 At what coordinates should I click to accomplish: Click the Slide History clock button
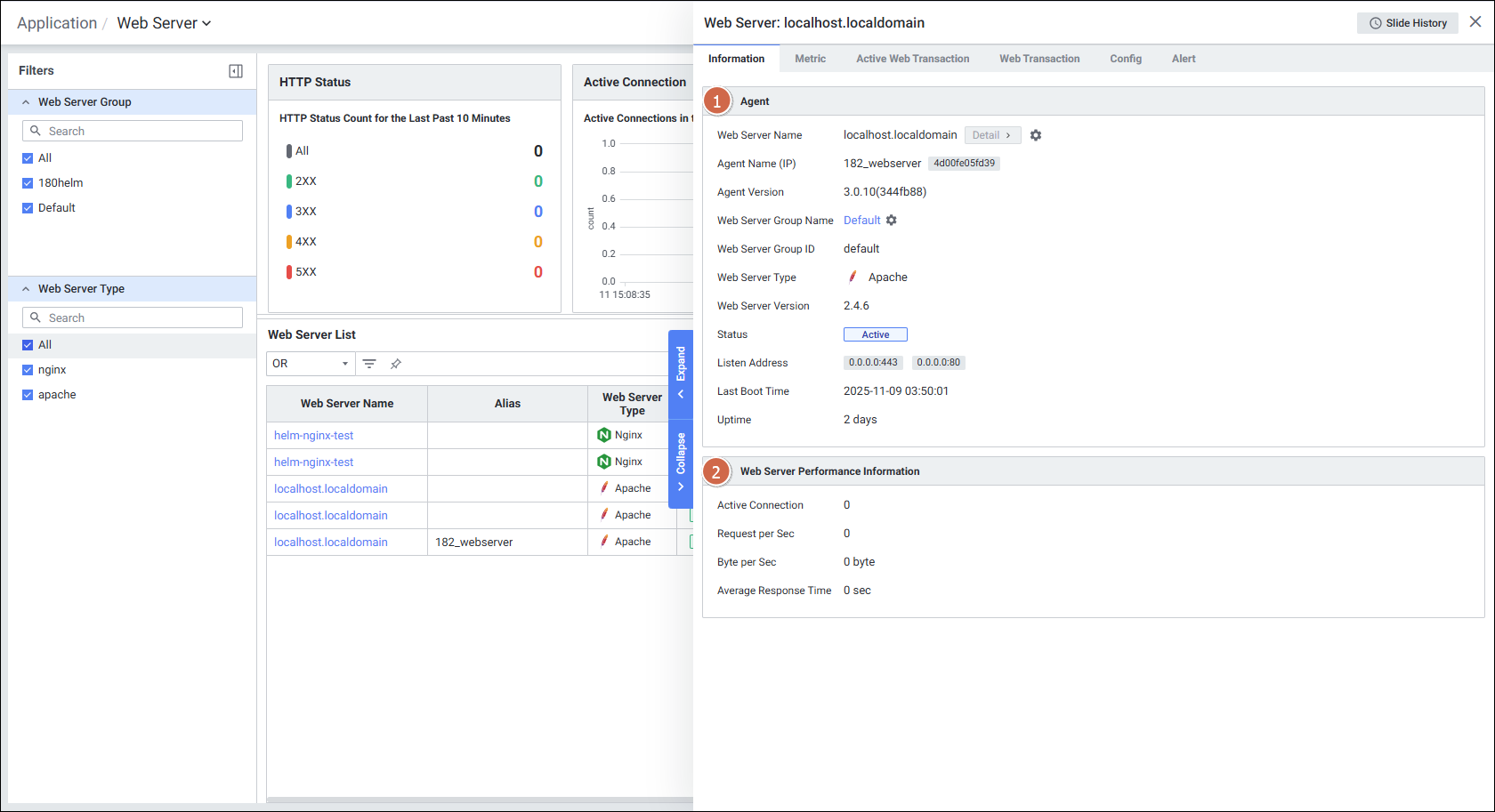(x=1407, y=23)
